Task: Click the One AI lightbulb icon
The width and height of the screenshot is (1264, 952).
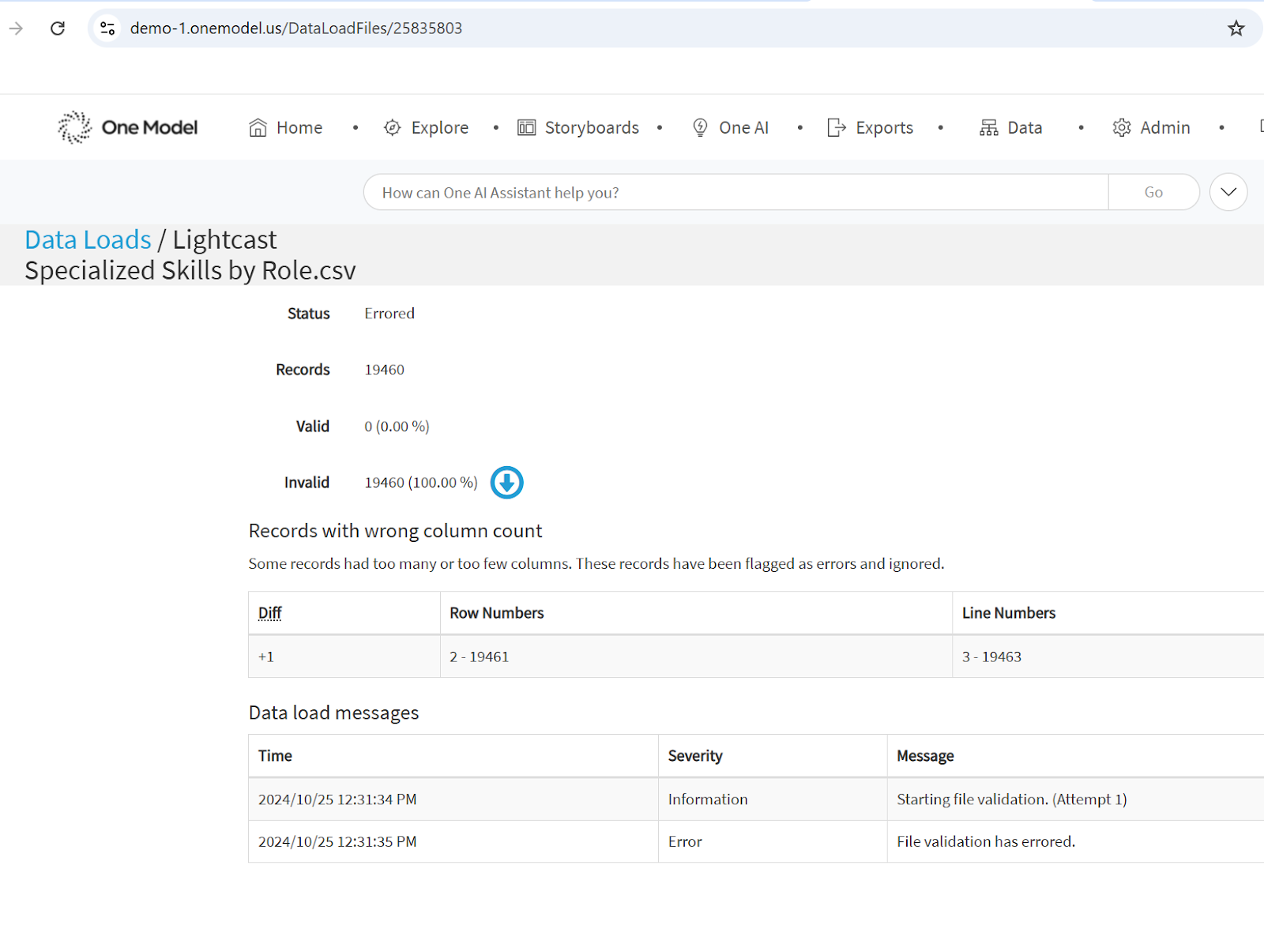Action: click(x=700, y=128)
